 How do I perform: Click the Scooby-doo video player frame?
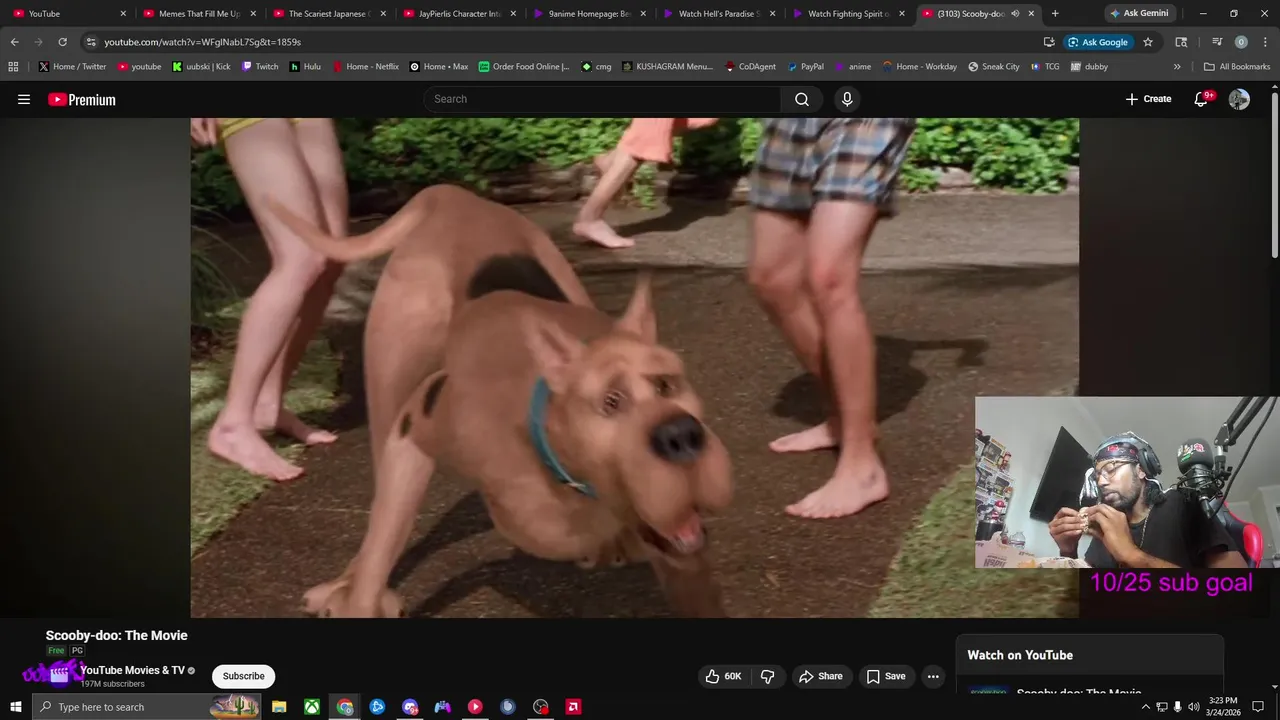click(634, 368)
